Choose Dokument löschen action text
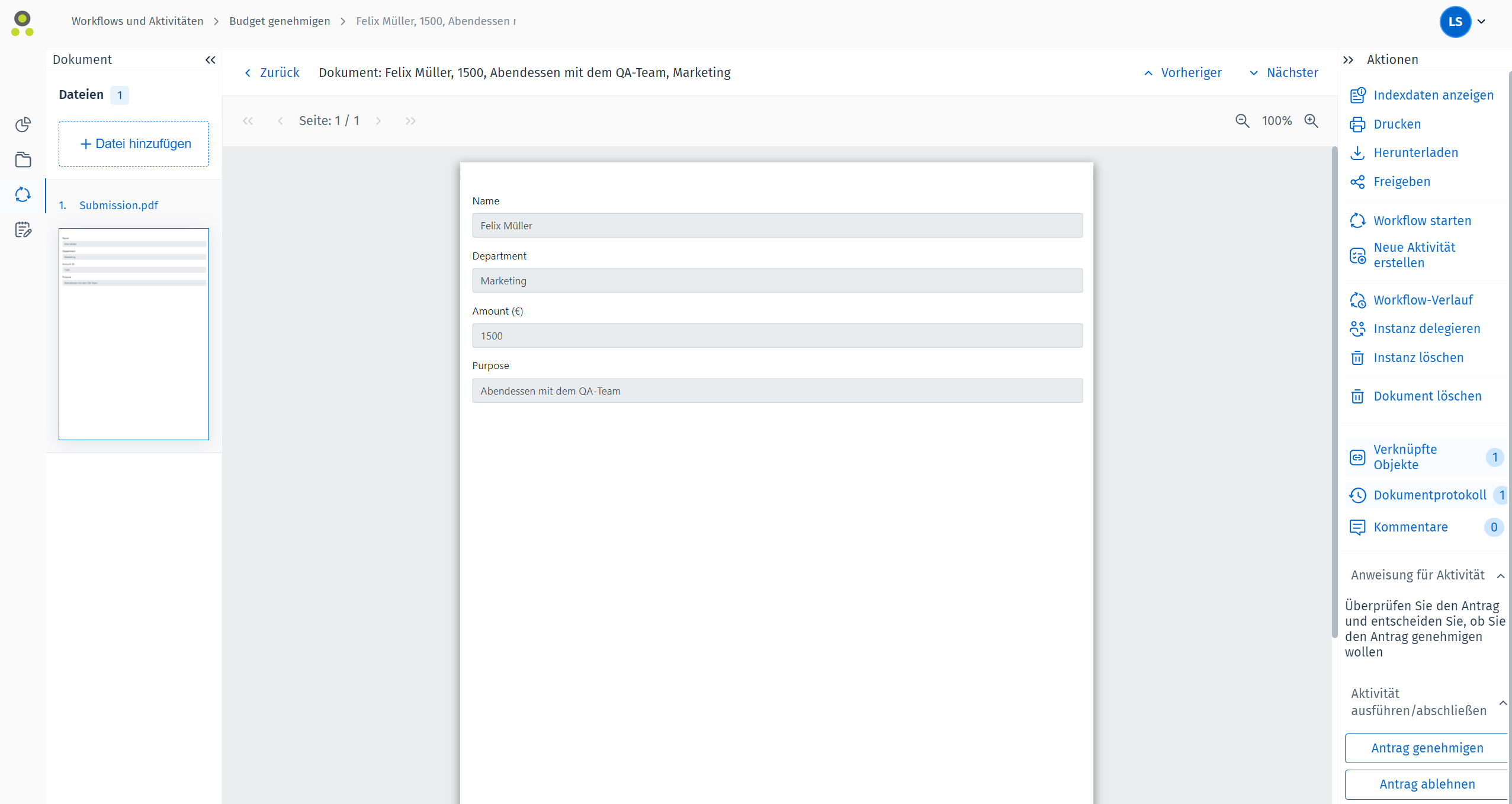 click(1428, 396)
